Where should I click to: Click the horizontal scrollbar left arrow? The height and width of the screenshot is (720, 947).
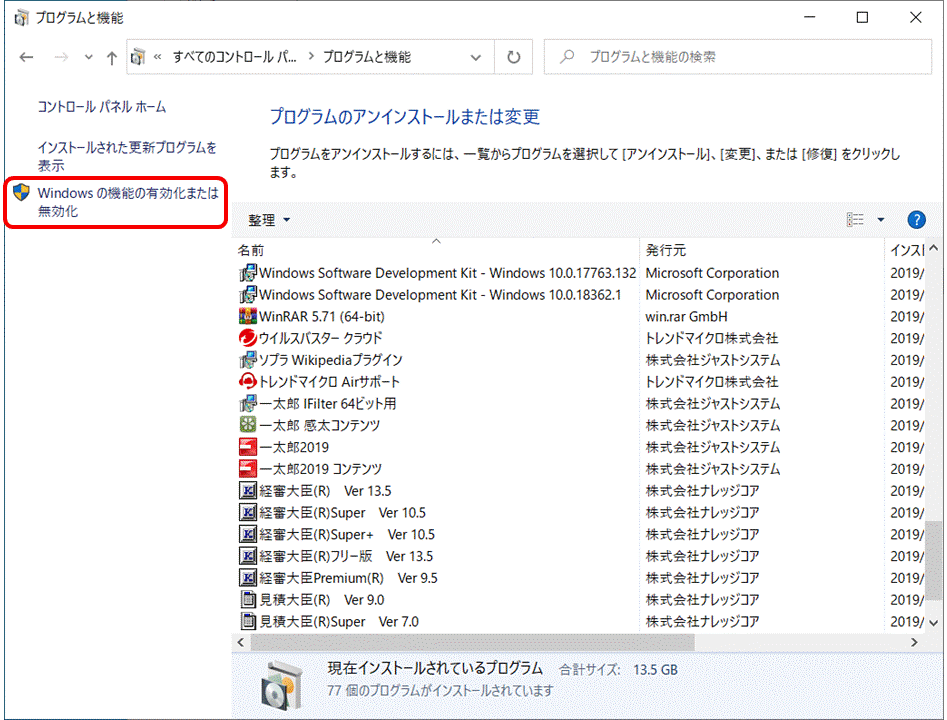[241, 642]
